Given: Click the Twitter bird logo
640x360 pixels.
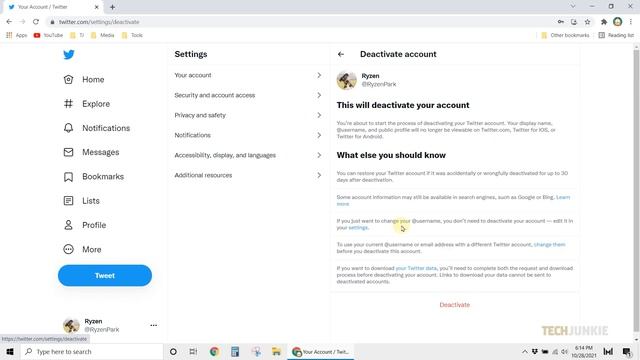Looking at the screenshot, I should 69,55.
